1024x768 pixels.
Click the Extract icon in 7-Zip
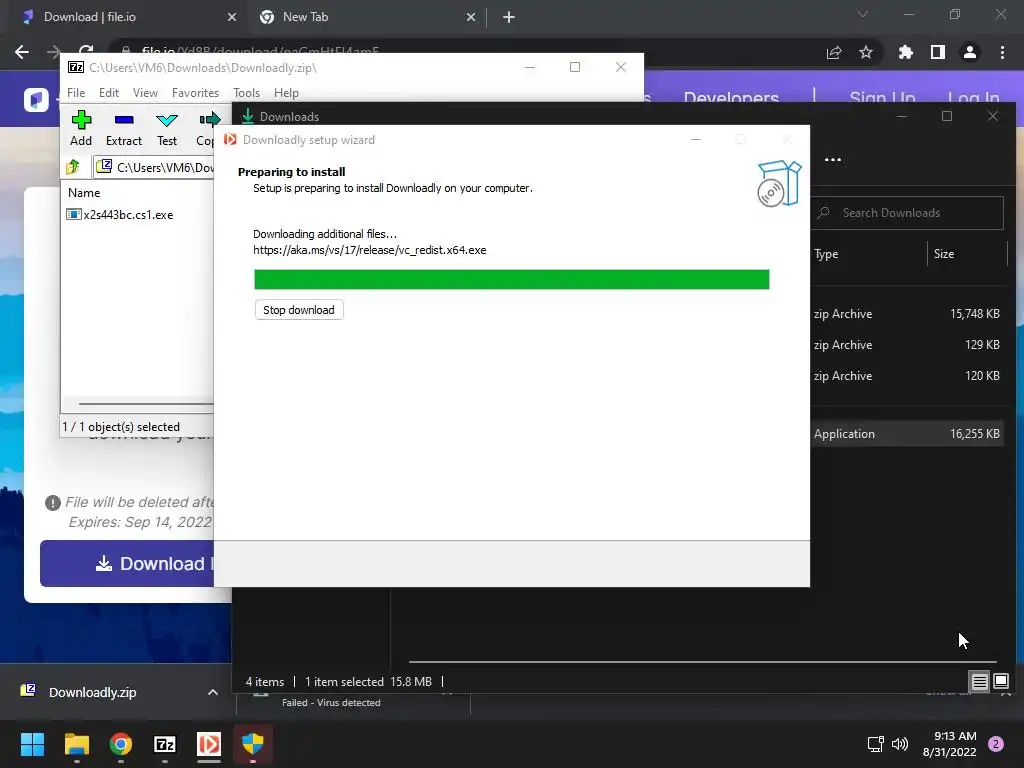click(x=123, y=120)
